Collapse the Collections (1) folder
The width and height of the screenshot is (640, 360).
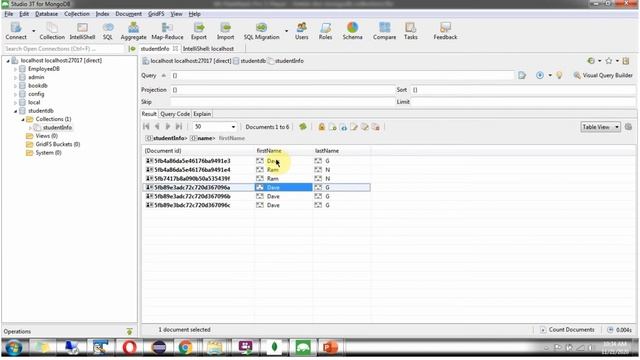[x=23, y=119]
